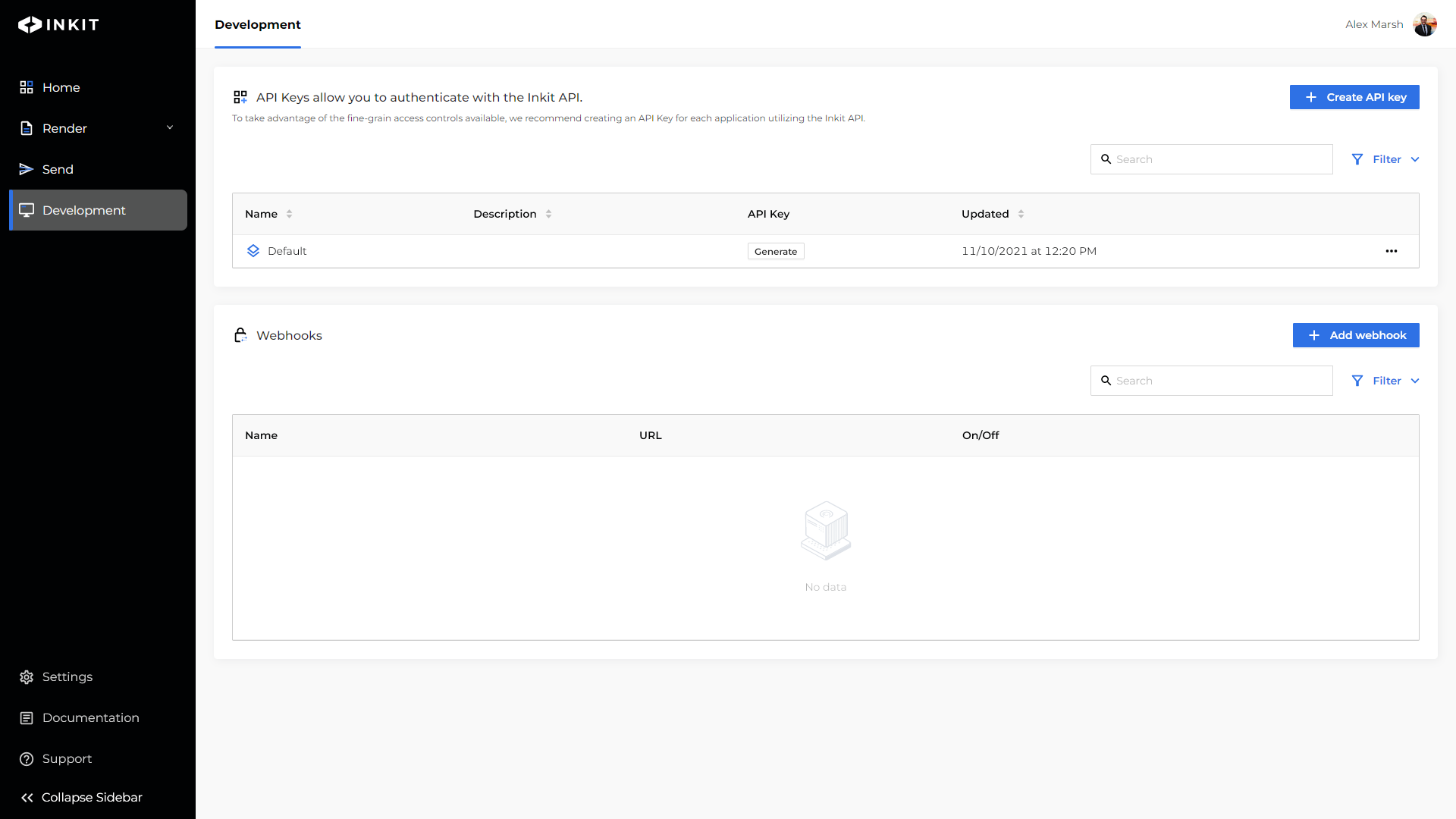
Task: Open Settings via gear icon
Action: 27,676
